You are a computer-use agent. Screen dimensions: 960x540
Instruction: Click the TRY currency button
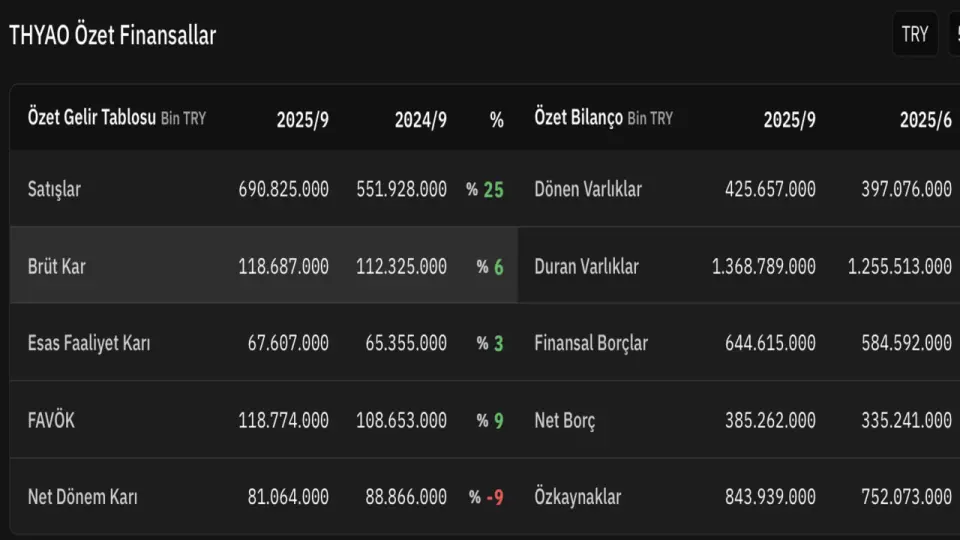(x=915, y=35)
